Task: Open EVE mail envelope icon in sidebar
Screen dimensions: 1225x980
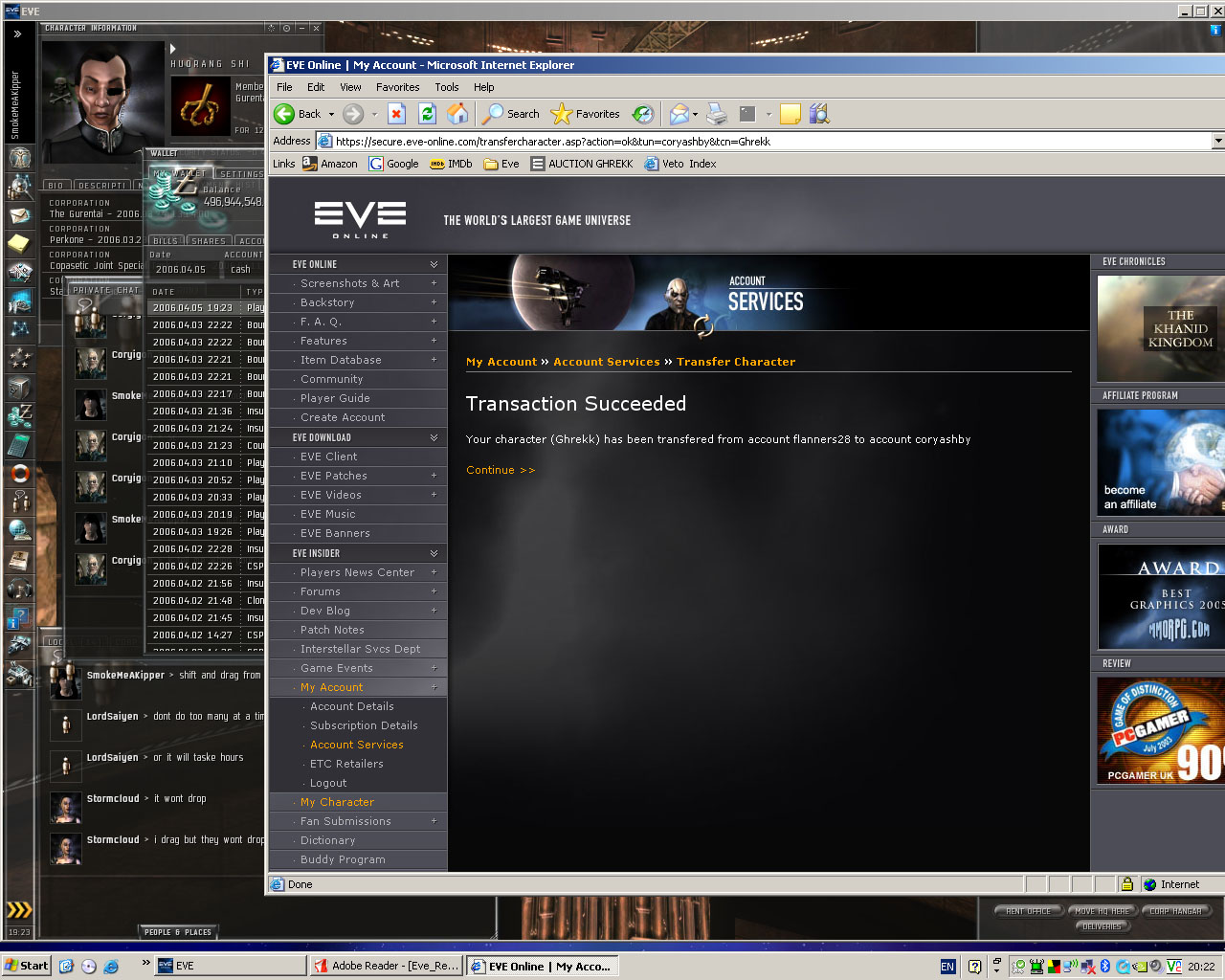Action: tap(19, 215)
